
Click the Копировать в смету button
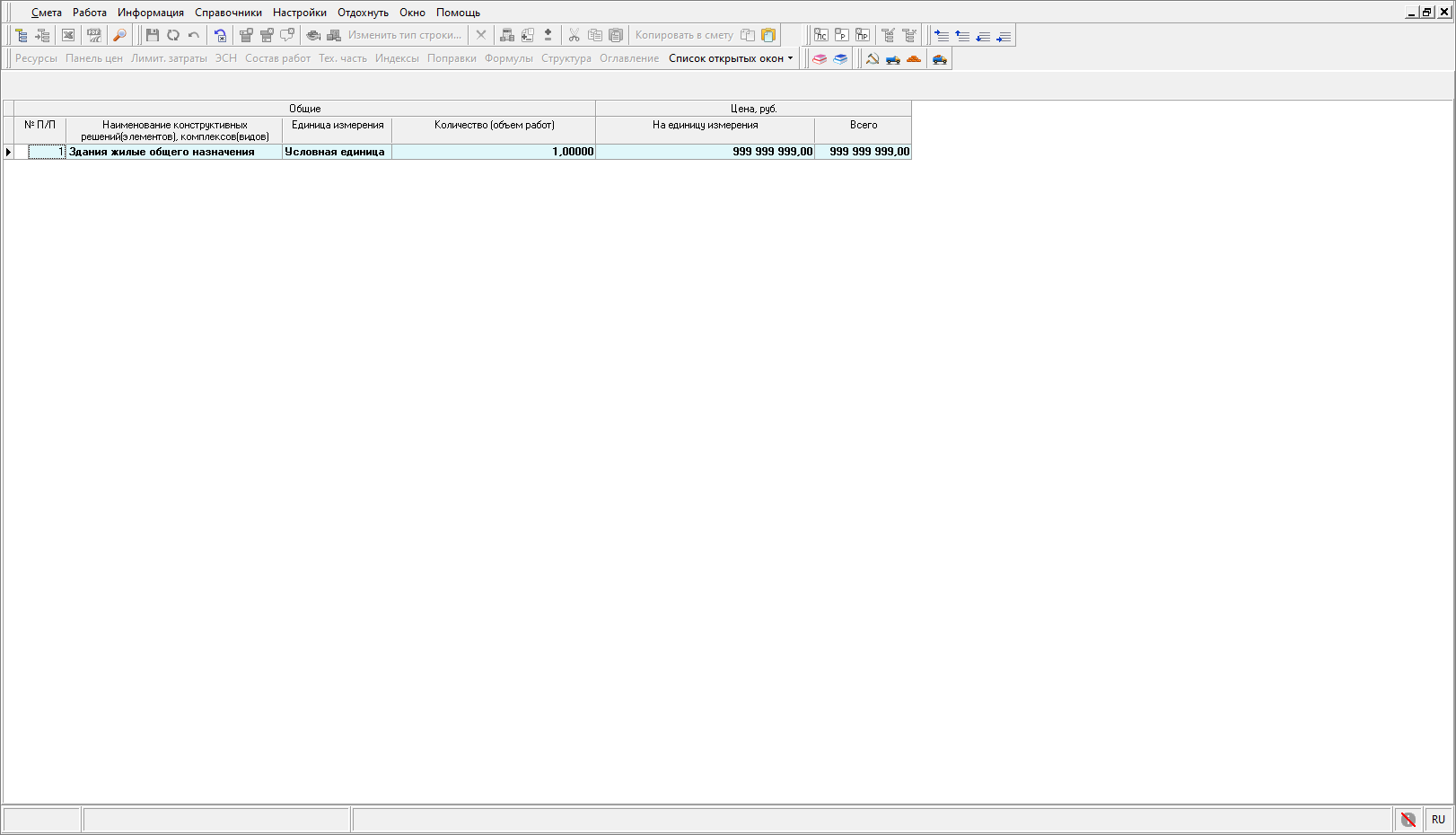click(684, 35)
